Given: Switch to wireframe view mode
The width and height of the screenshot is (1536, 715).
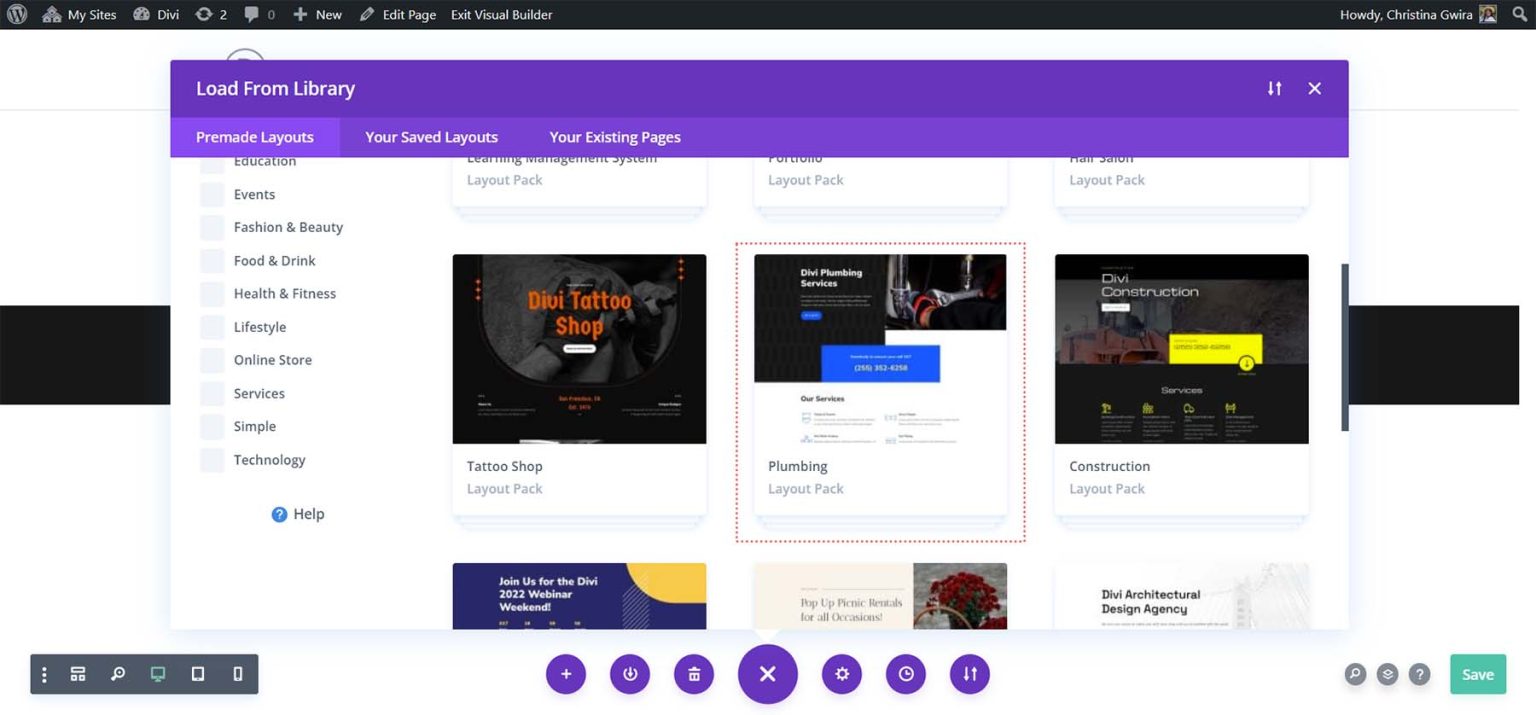Looking at the screenshot, I should pos(78,674).
